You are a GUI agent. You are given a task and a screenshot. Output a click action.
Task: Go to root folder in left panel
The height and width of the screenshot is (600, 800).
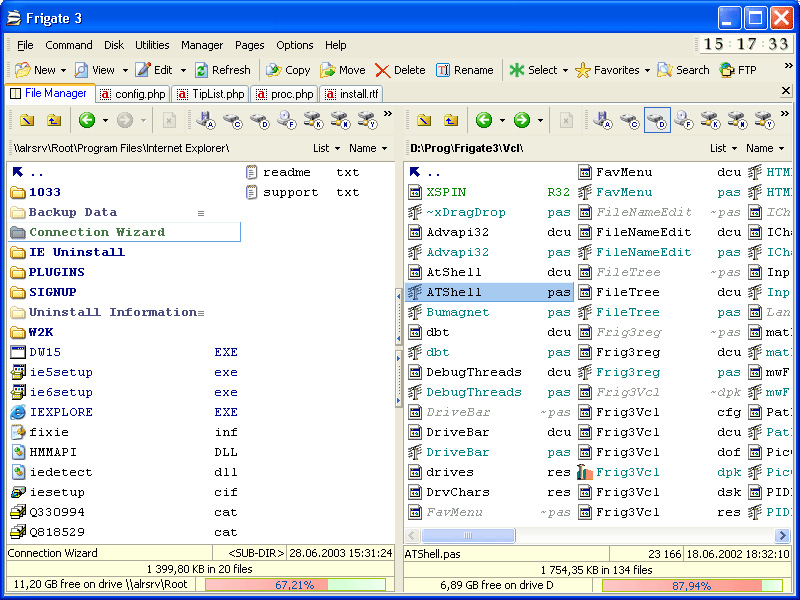click(x=27, y=120)
